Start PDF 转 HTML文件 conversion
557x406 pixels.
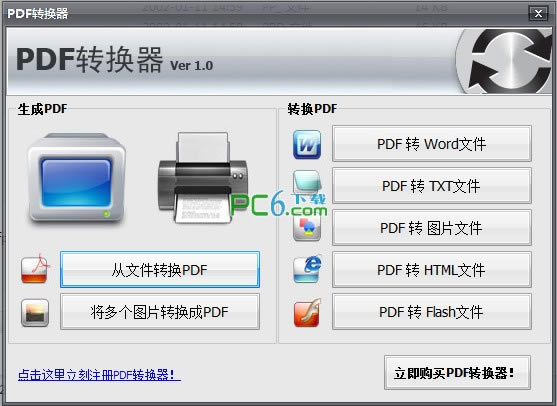click(x=432, y=270)
